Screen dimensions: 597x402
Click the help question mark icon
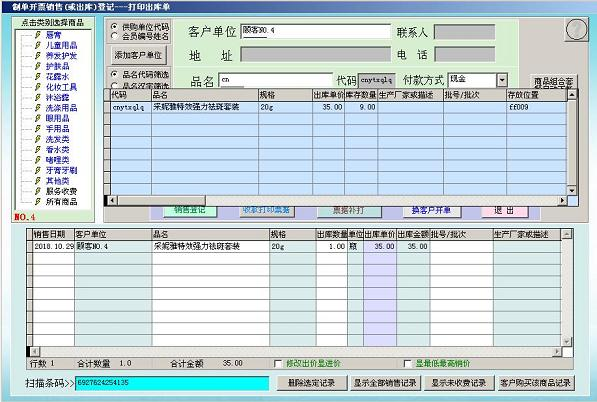[576, 30]
